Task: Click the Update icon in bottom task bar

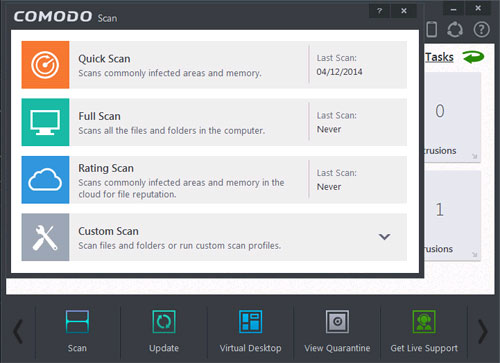Action: (x=164, y=322)
